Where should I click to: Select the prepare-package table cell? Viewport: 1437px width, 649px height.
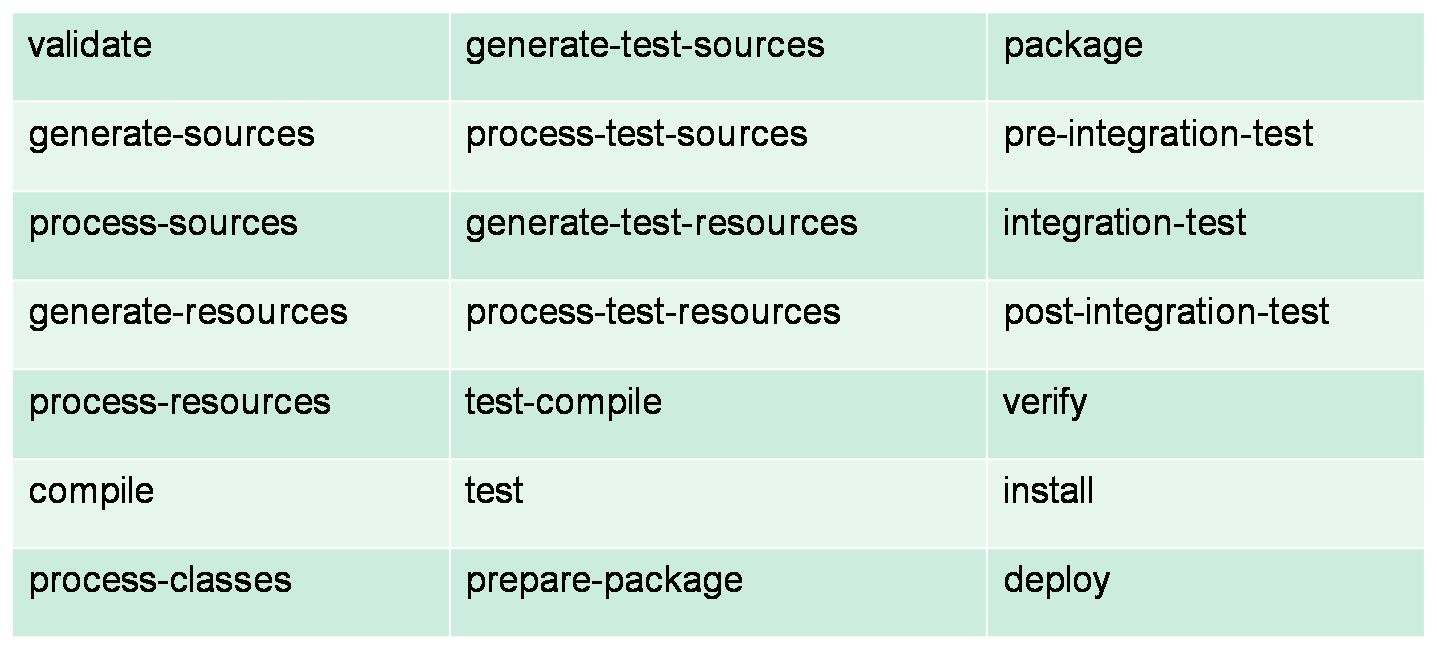click(x=604, y=580)
